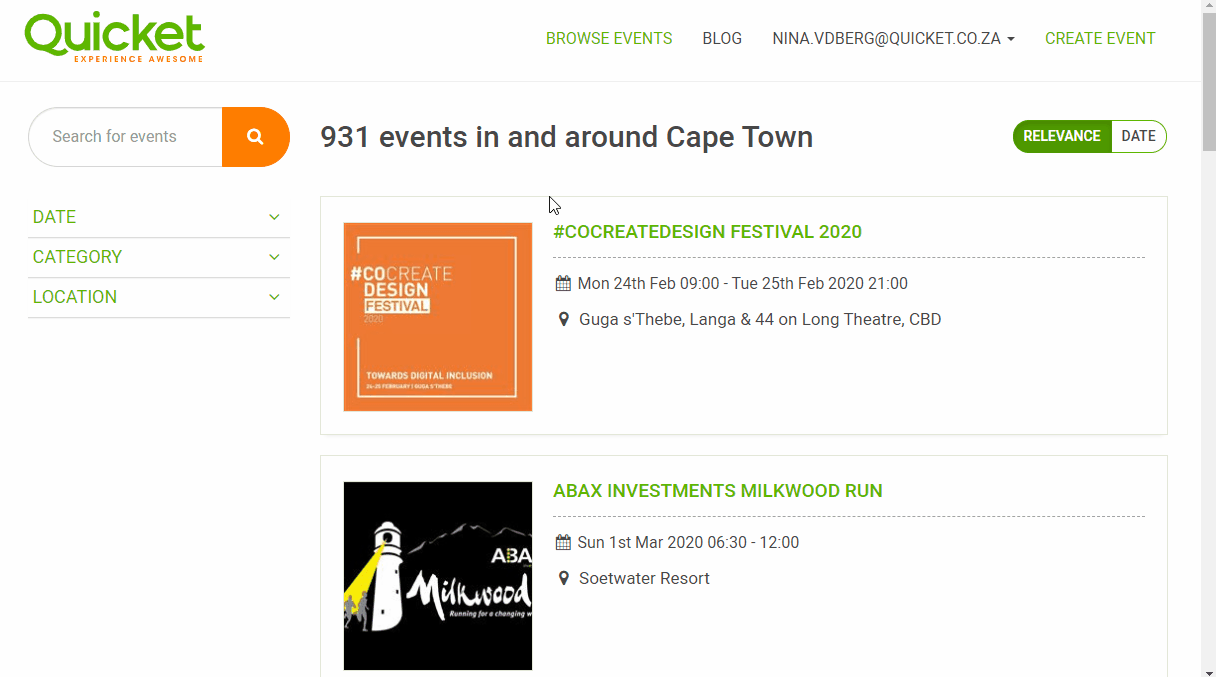Image resolution: width=1216 pixels, height=677 pixels.
Task: Open the CoCreate Design Festival thumbnail
Action: [438, 317]
